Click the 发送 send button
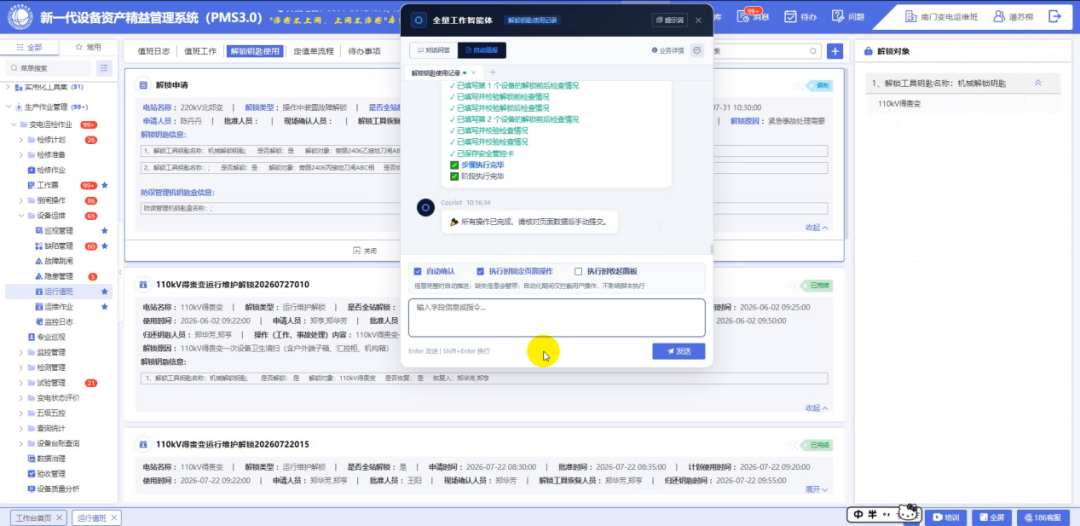Screen dimensions: 1080x526 (x=678, y=351)
